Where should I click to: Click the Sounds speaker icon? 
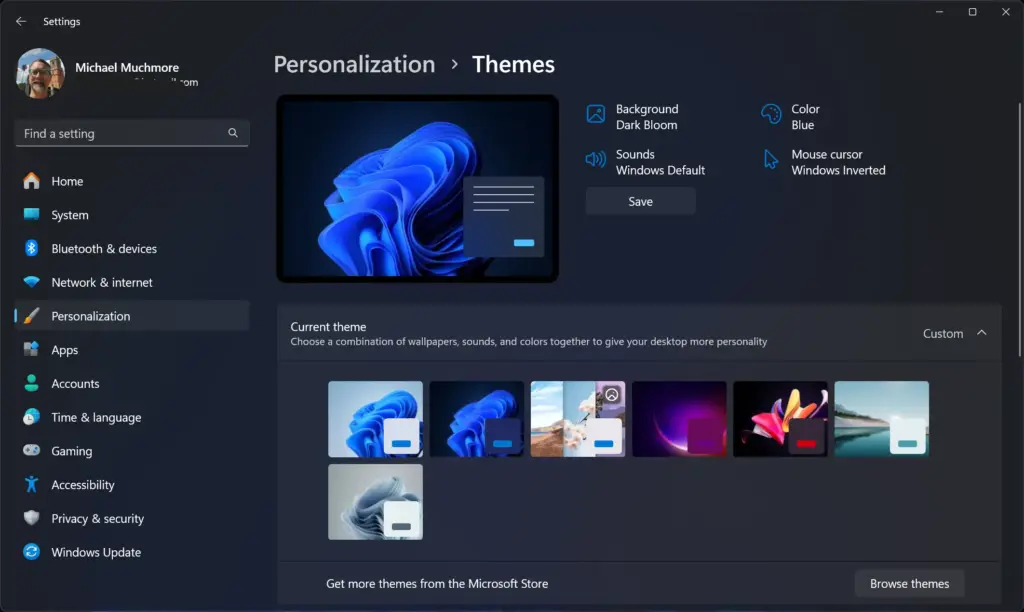click(596, 159)
